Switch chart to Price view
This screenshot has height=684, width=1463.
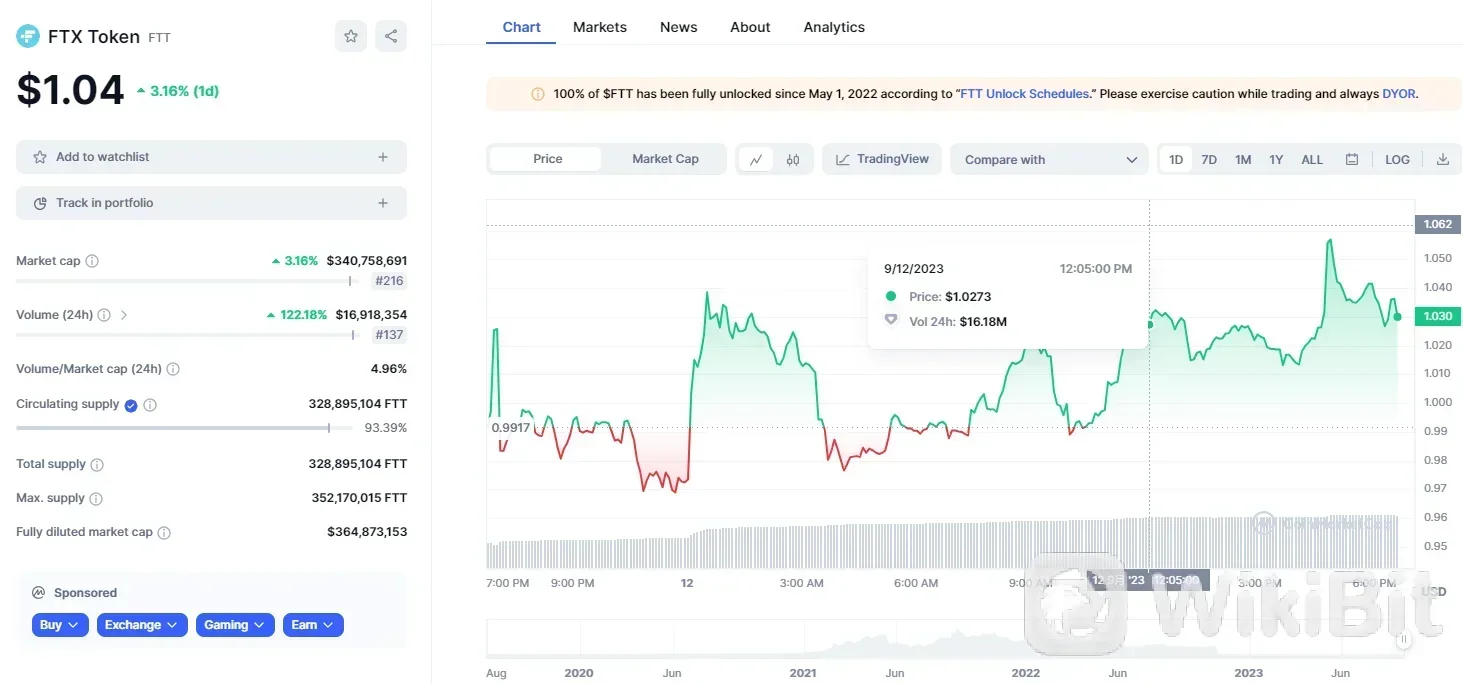pyautogui.click(x=547, y=159)
